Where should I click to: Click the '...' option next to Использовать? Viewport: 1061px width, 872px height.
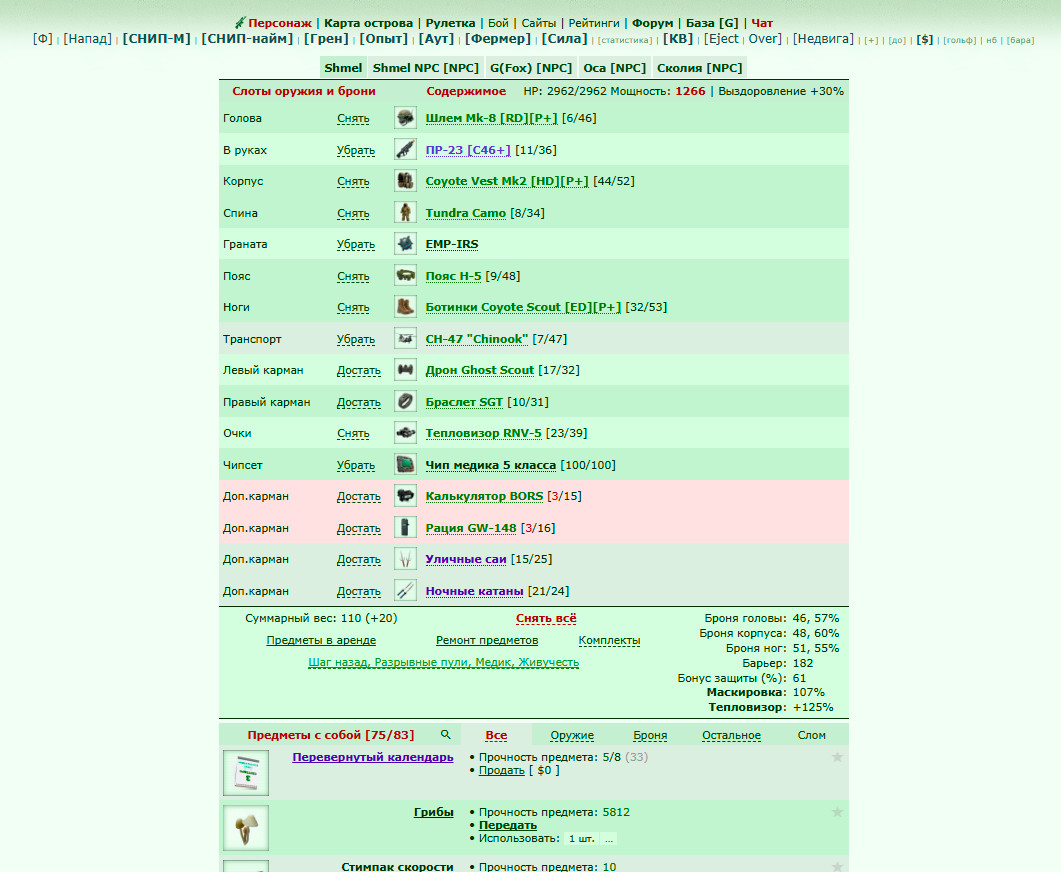pos(609,839)
